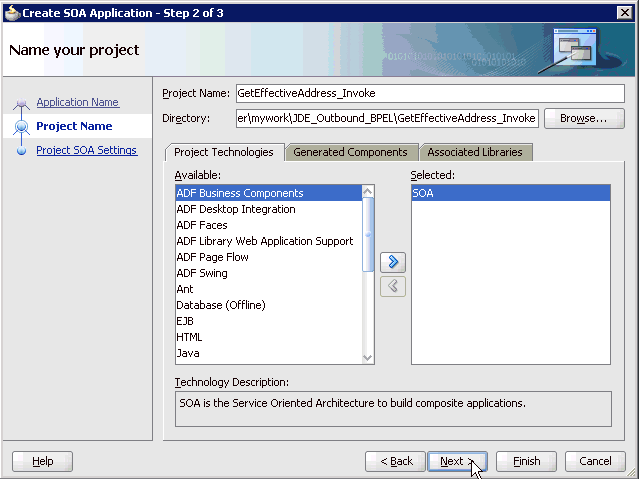
Task: Select the Project Name step
Action: [x=74, y=126]
